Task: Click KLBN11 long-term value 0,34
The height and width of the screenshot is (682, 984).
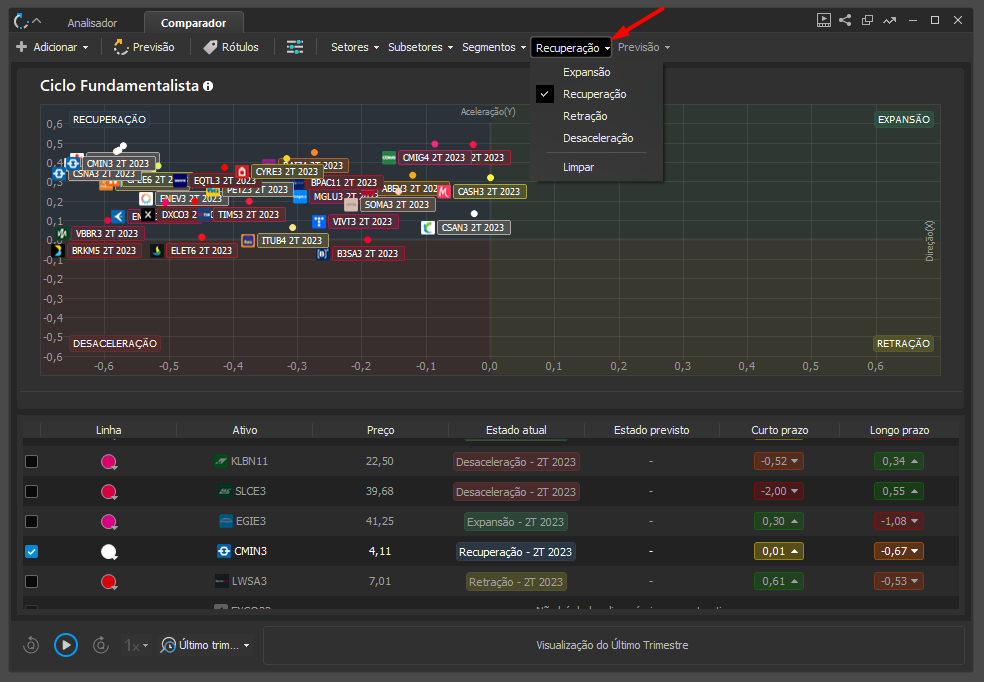Action: (x=899, y=461)
